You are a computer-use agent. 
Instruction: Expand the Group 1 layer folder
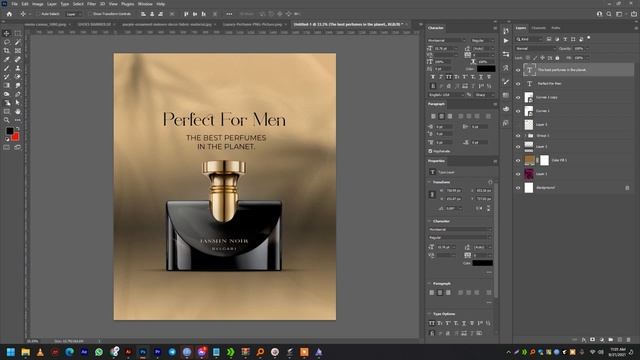click(x=525, y=136)
